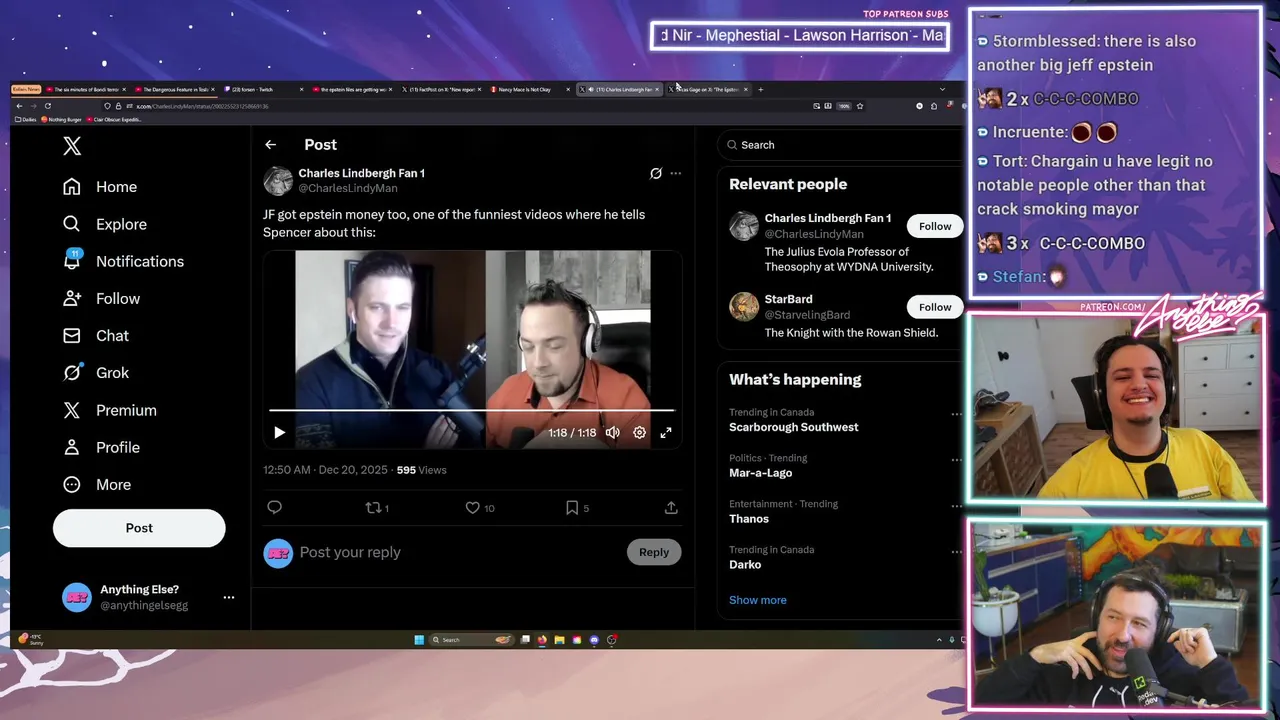The height and width of the screenshot is (720, 1280).
Task: Open Profile in X sidebar
Action: pyautogui.click(x=101, y=447)
